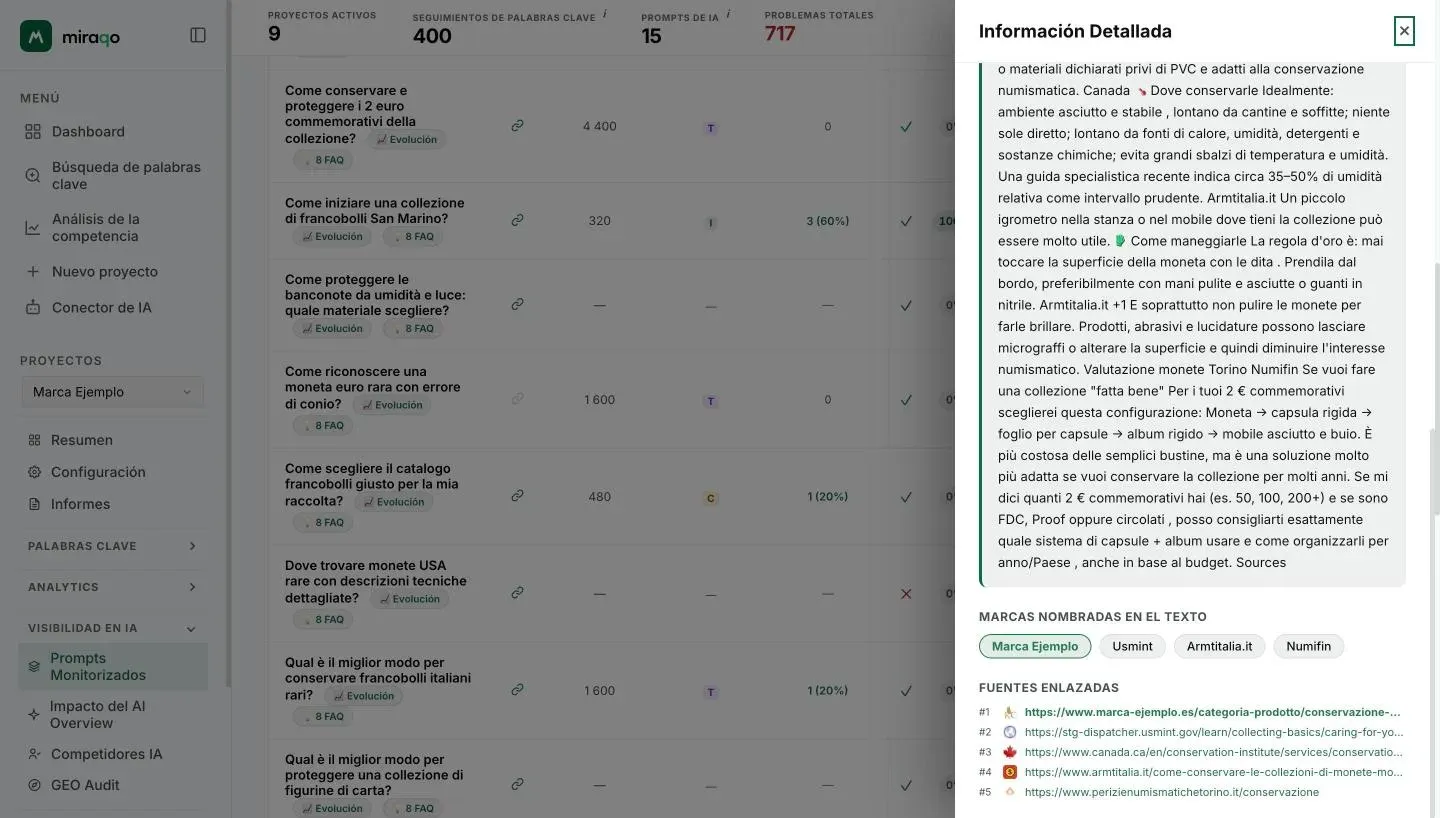Click link icon for monete USA rare row
Screen dimensions: 1440x818
coord(517,592)
